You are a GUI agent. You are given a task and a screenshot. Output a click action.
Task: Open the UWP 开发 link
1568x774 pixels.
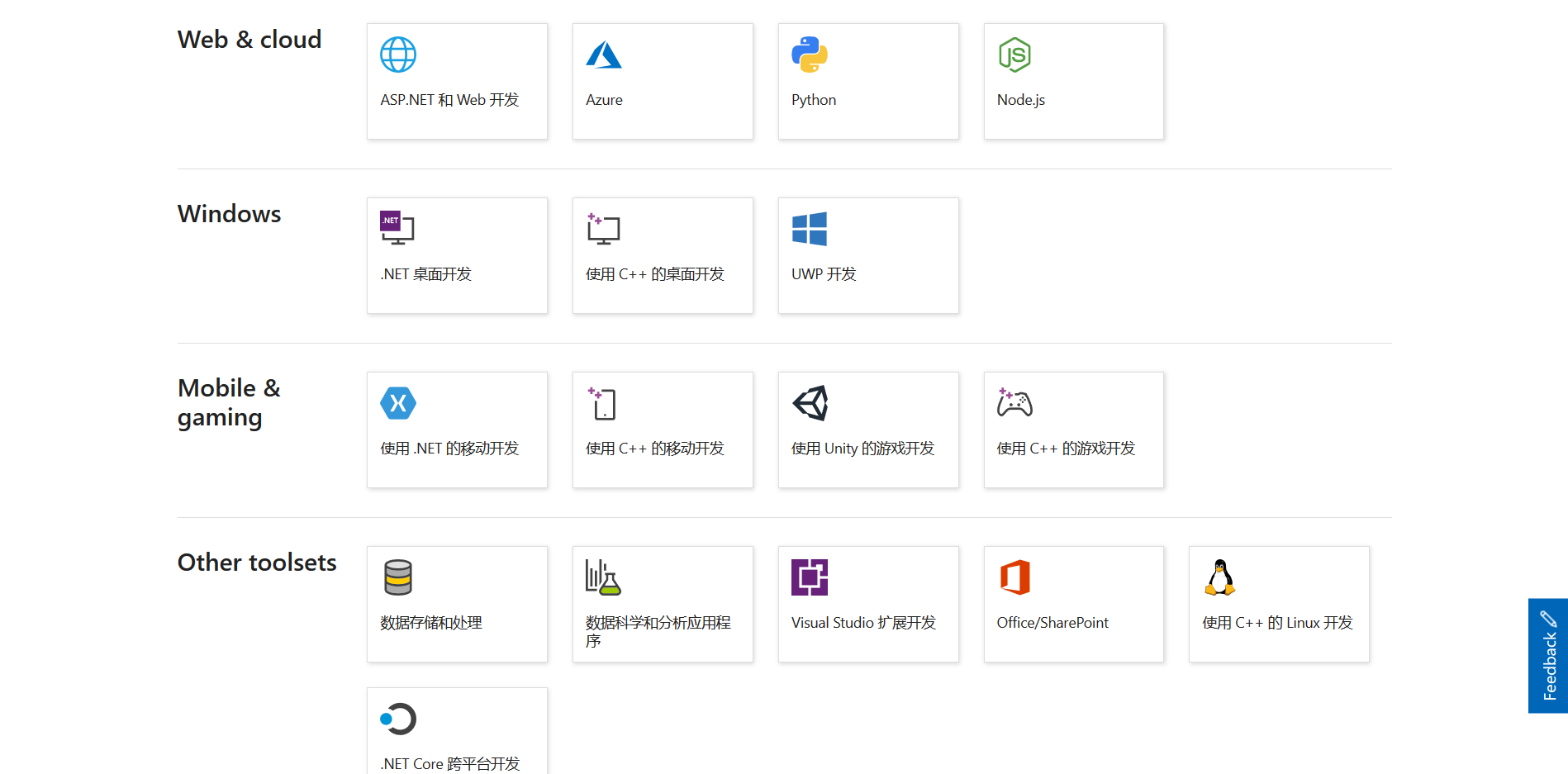(x=868, y=255)
